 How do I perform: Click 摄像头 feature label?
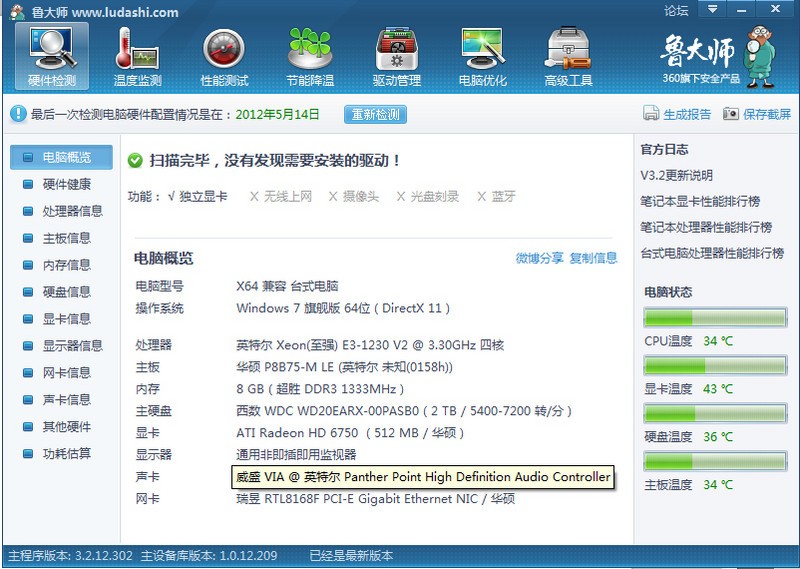(x=354, y=196)
